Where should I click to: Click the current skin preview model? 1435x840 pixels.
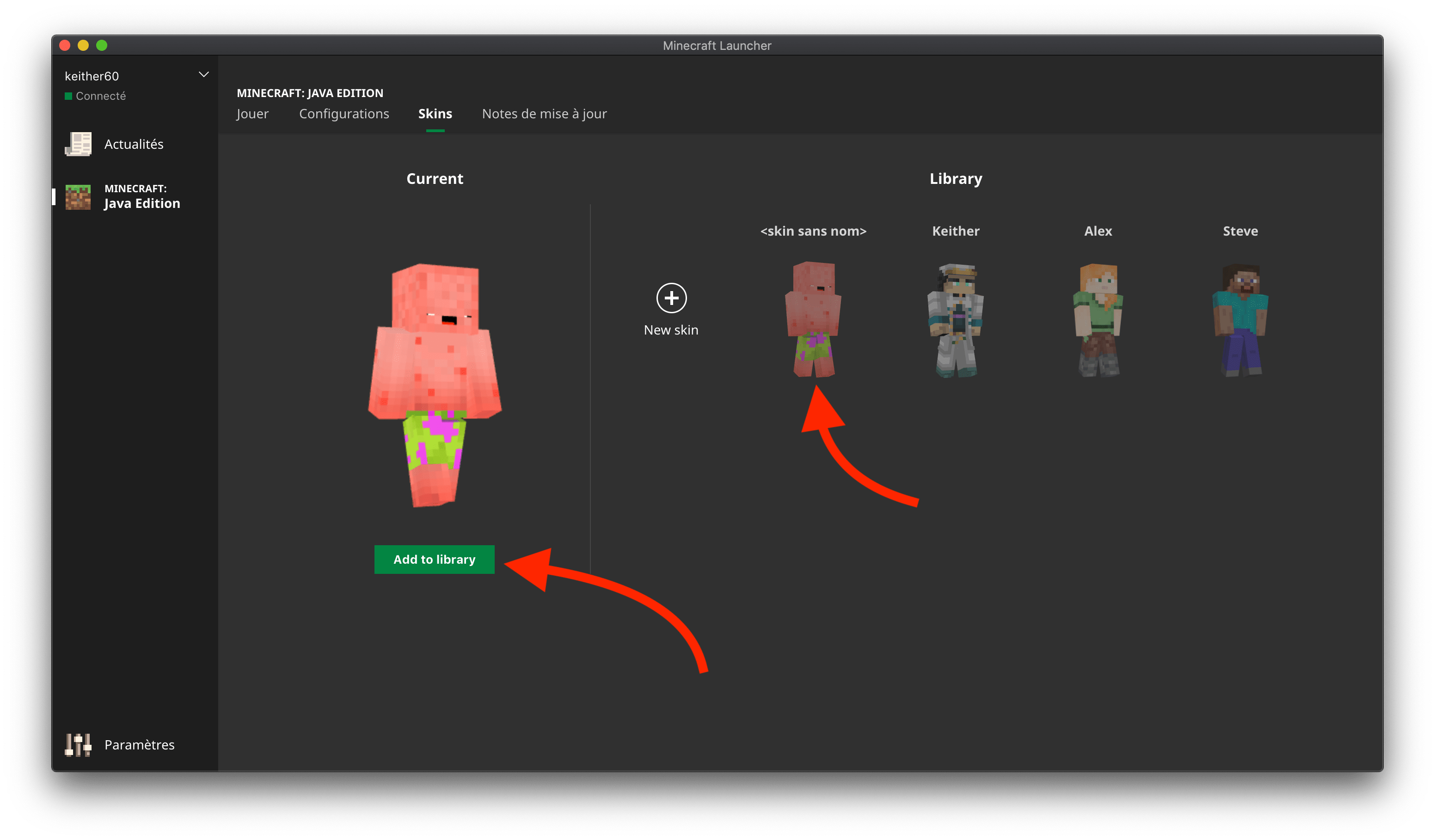435,385
